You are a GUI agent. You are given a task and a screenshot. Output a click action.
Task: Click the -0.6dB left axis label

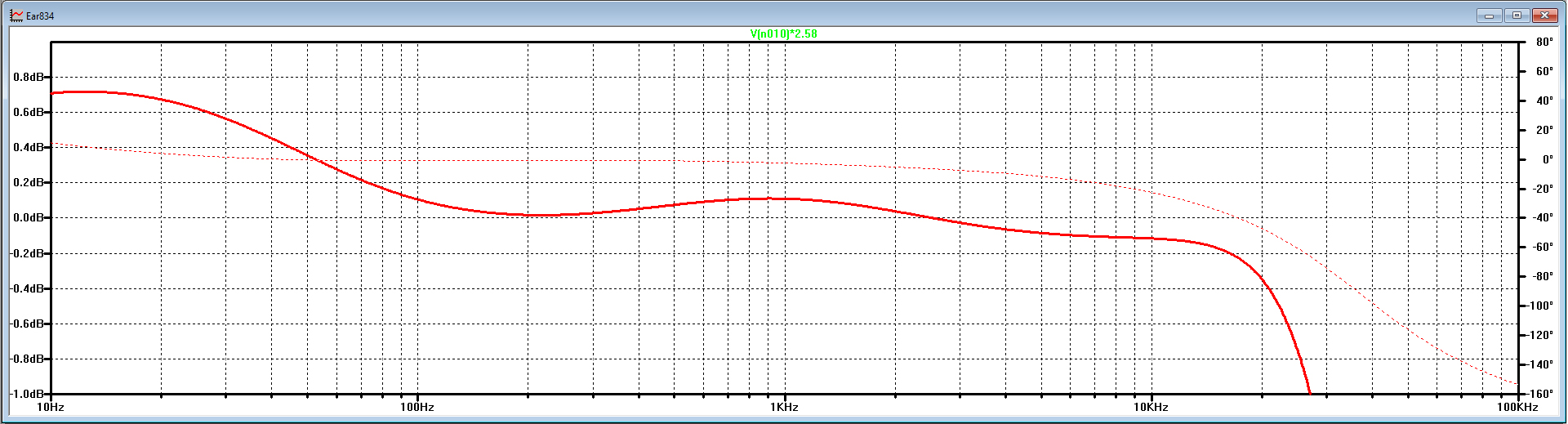tap(27, 324)
